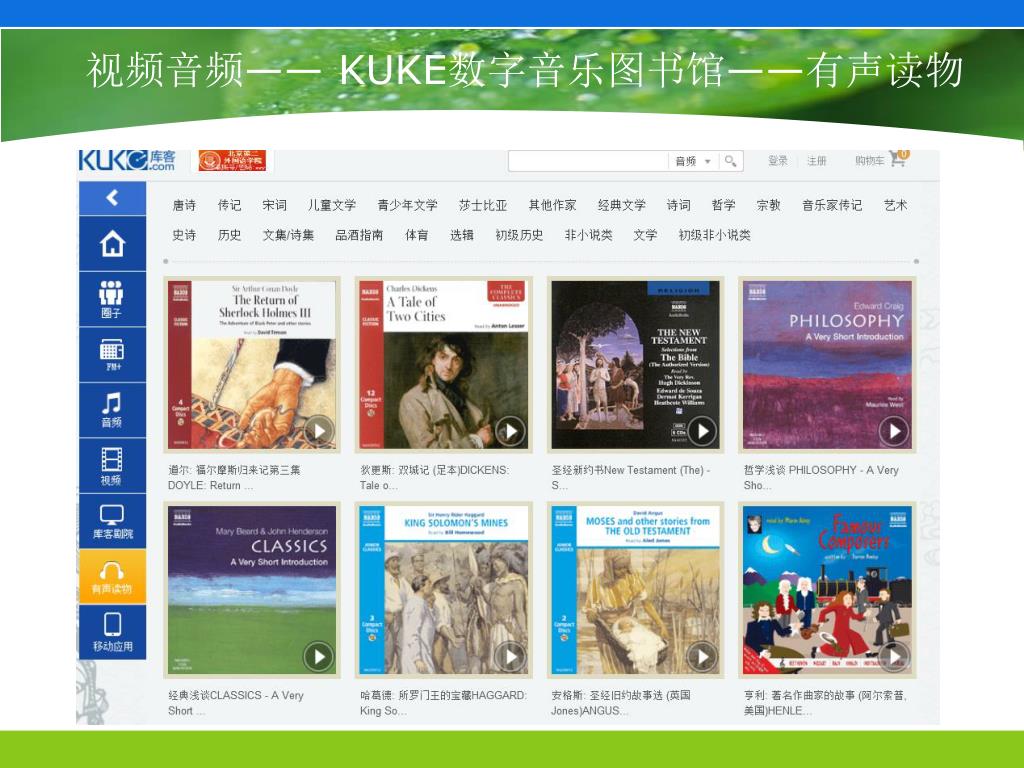Viewport: 1024px width, 768px height.
Task: Select the 宗教 category
Action: click(769, 205)
